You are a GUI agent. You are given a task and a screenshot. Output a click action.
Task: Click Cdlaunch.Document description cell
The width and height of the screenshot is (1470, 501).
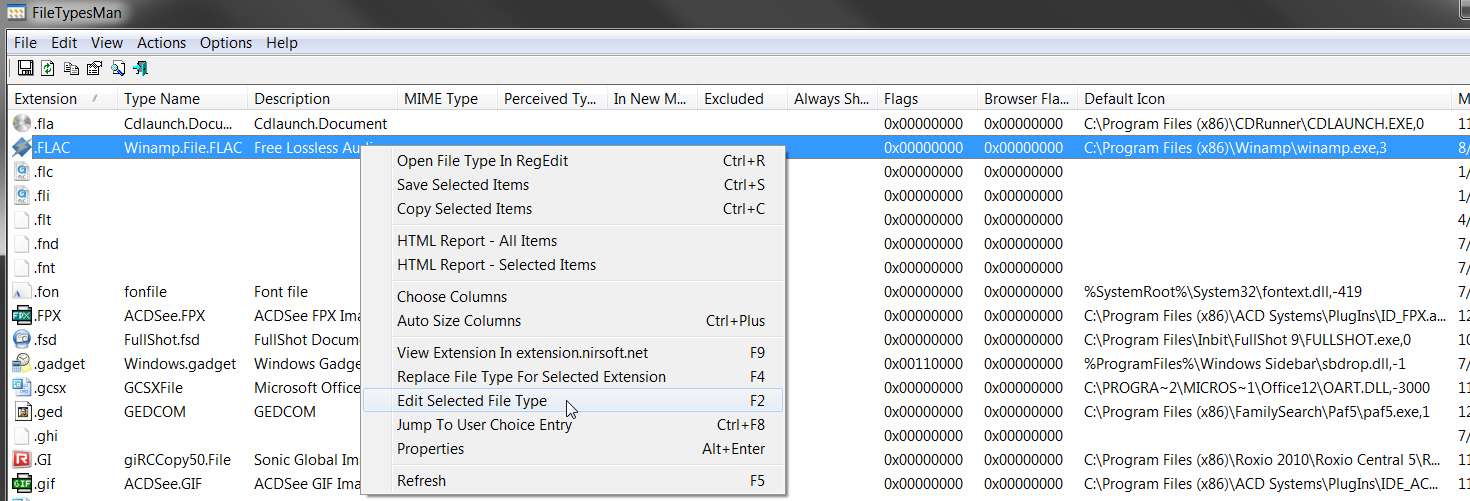coord(320,124)
